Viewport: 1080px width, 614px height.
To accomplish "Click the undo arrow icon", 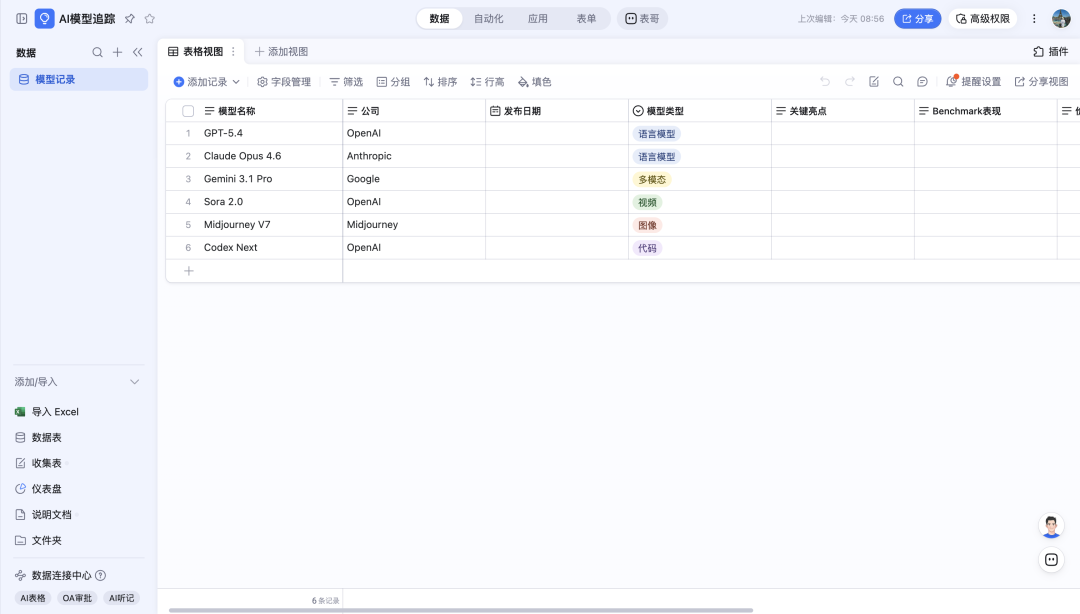I will [x=825, y=81].
